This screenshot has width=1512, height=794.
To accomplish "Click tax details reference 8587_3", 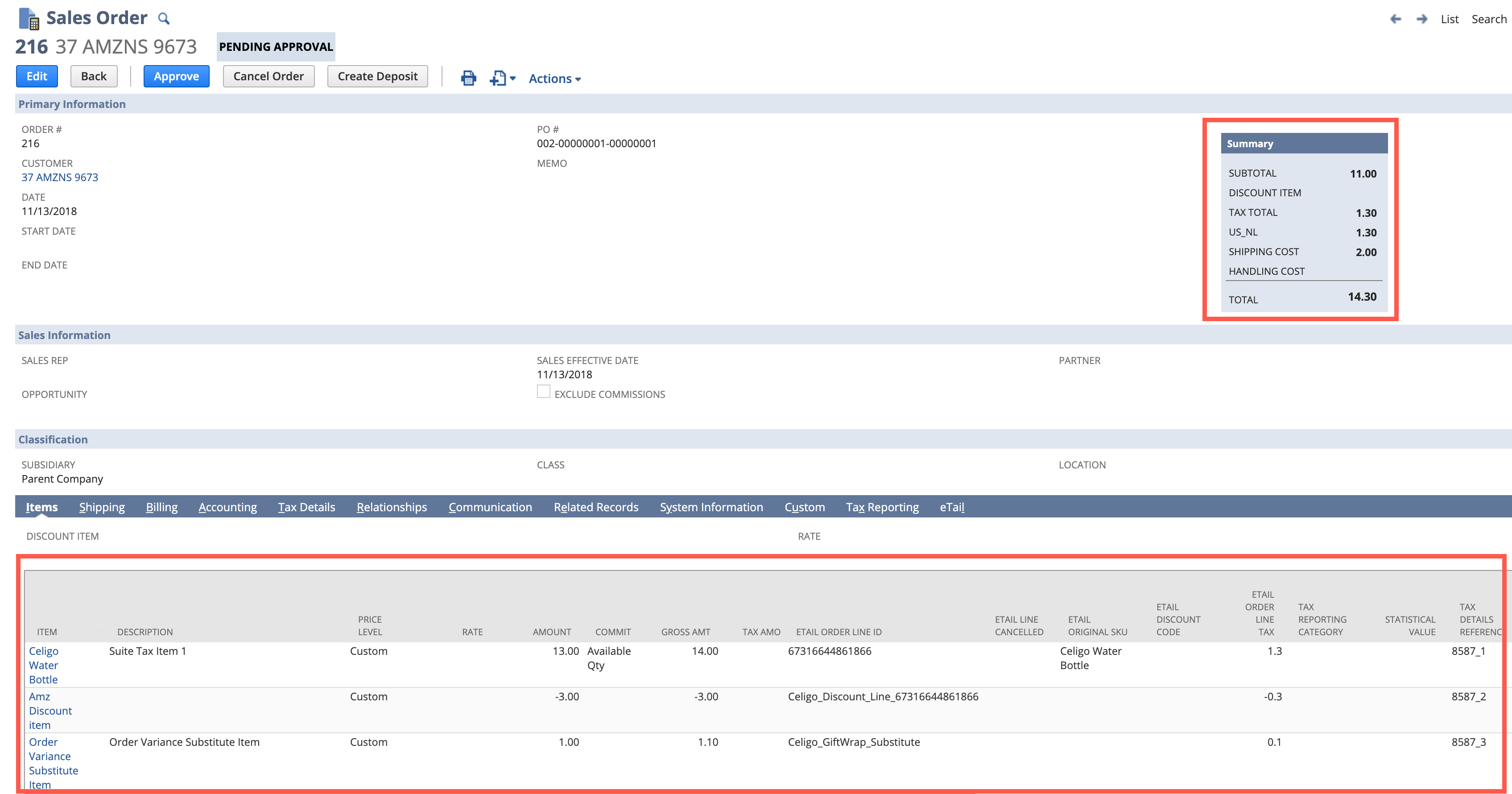I will tap(1469, 742).
